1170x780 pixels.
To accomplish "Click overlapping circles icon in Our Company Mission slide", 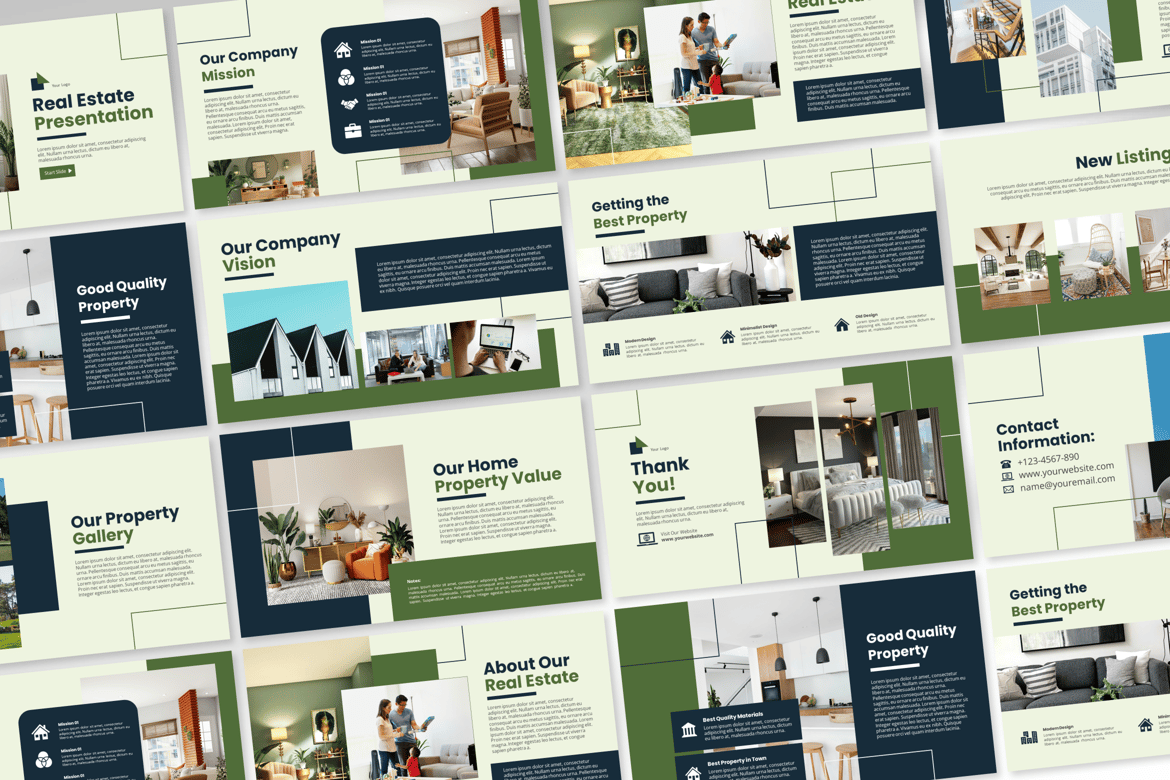I will (345, 77).
